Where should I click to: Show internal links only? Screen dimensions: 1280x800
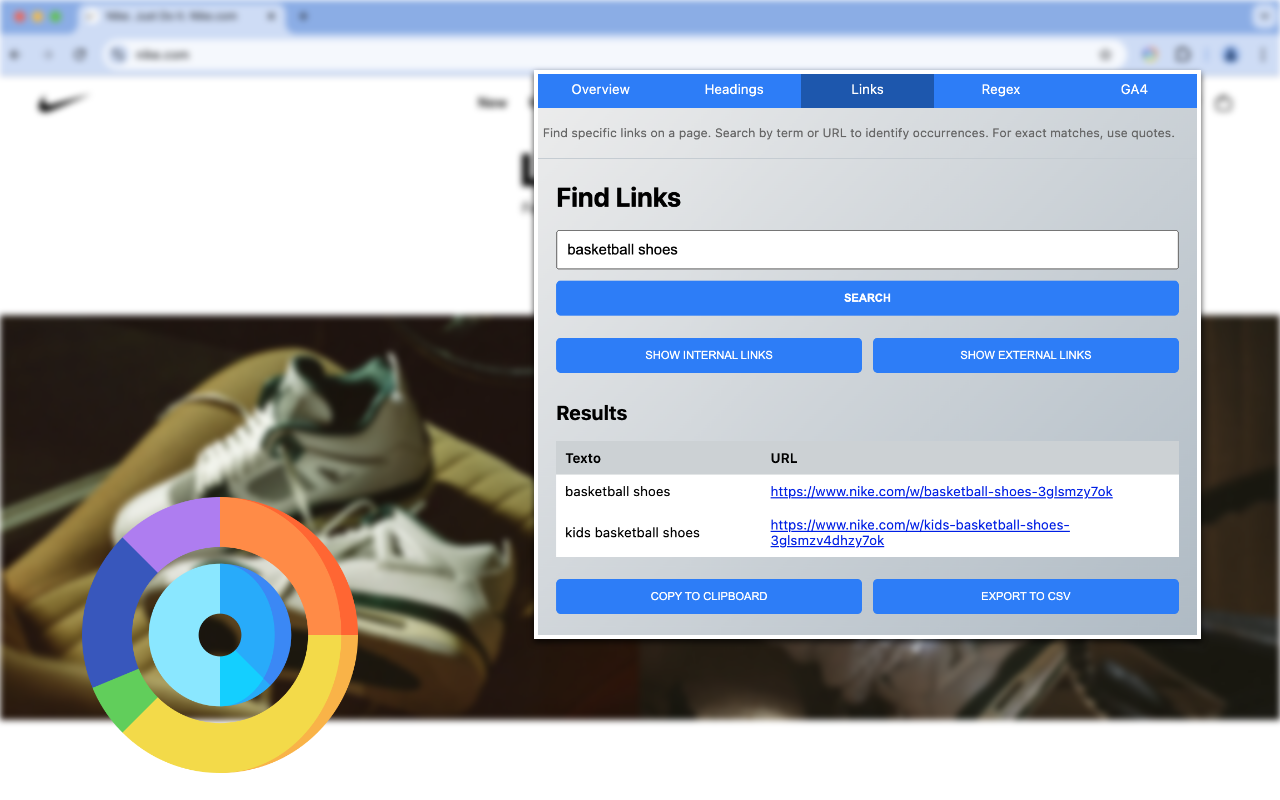(x=708, y=355)
